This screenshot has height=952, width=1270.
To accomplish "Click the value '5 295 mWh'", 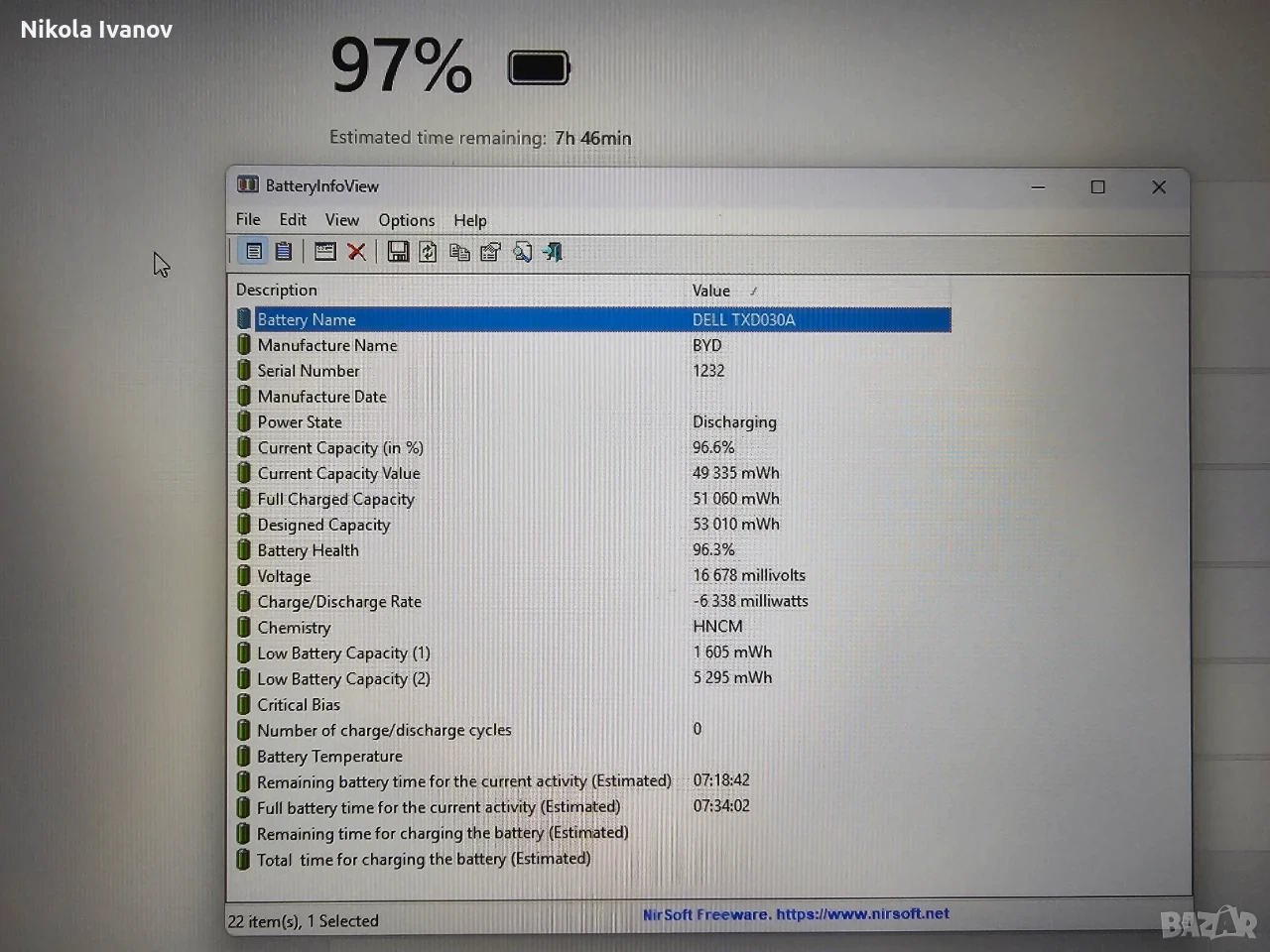I will pyautogui.click(x=732, y=677).
